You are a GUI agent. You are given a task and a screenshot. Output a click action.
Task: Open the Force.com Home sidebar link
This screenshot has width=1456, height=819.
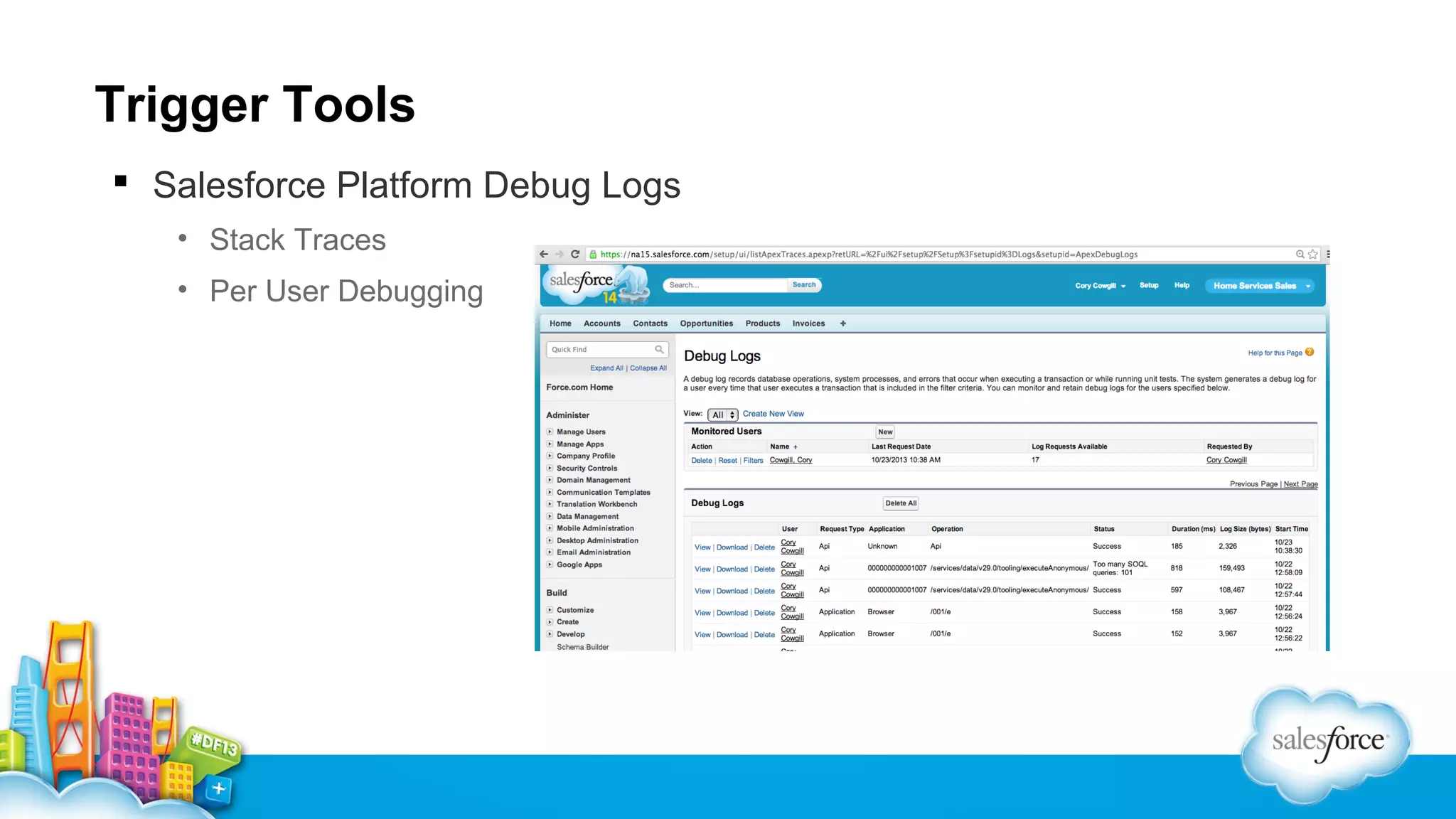click(579, 387)
